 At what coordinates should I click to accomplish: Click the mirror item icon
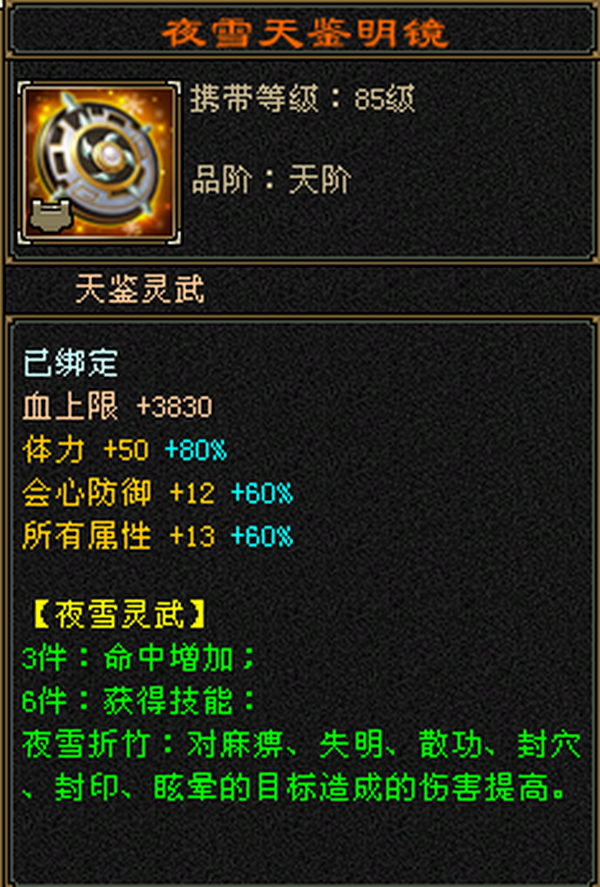(100, 162)
